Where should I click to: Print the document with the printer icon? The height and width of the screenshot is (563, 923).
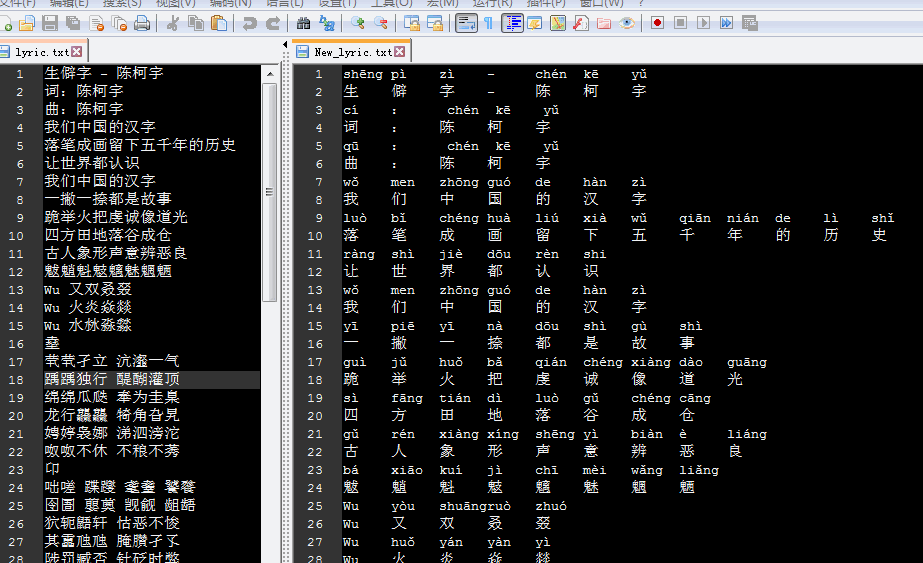tap(142, 24)
